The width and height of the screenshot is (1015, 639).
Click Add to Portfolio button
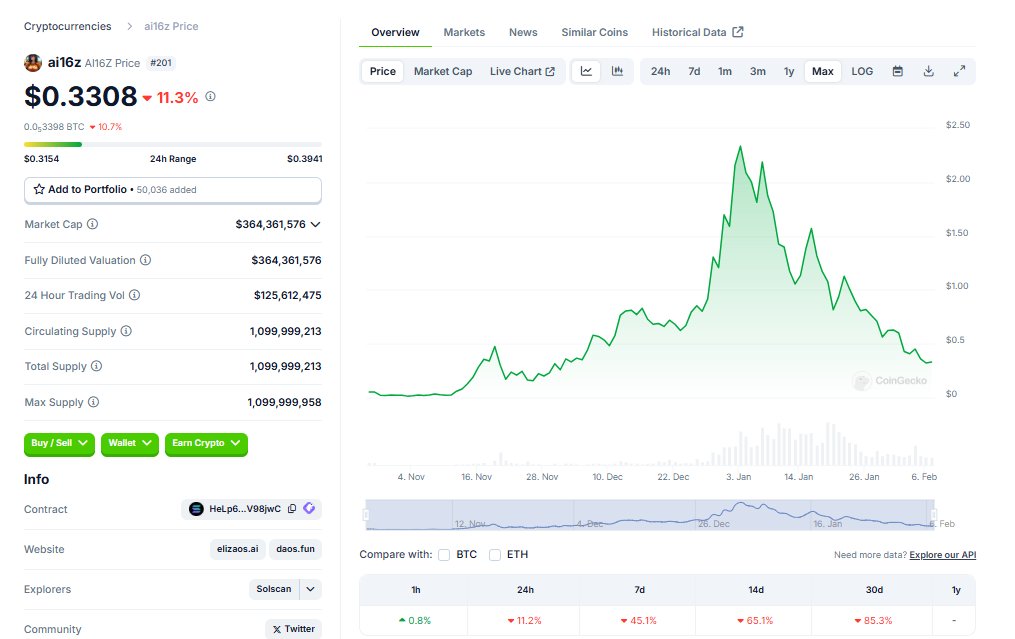click(173, 190)
